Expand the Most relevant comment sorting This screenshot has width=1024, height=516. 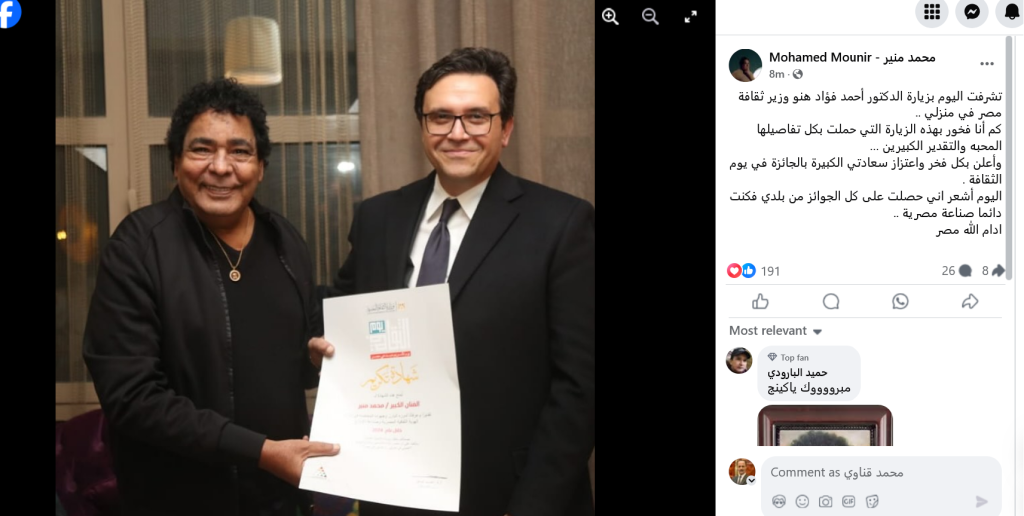[775, 331]
